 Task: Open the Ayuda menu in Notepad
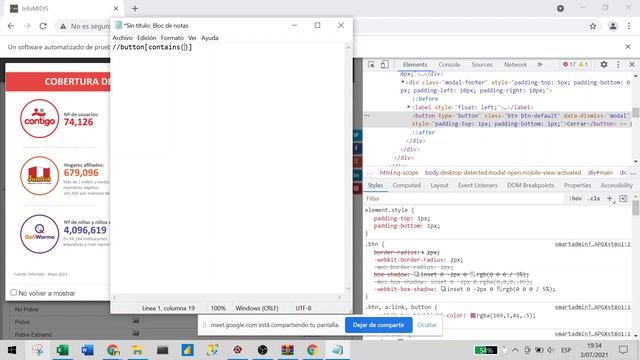coord(210,38)
